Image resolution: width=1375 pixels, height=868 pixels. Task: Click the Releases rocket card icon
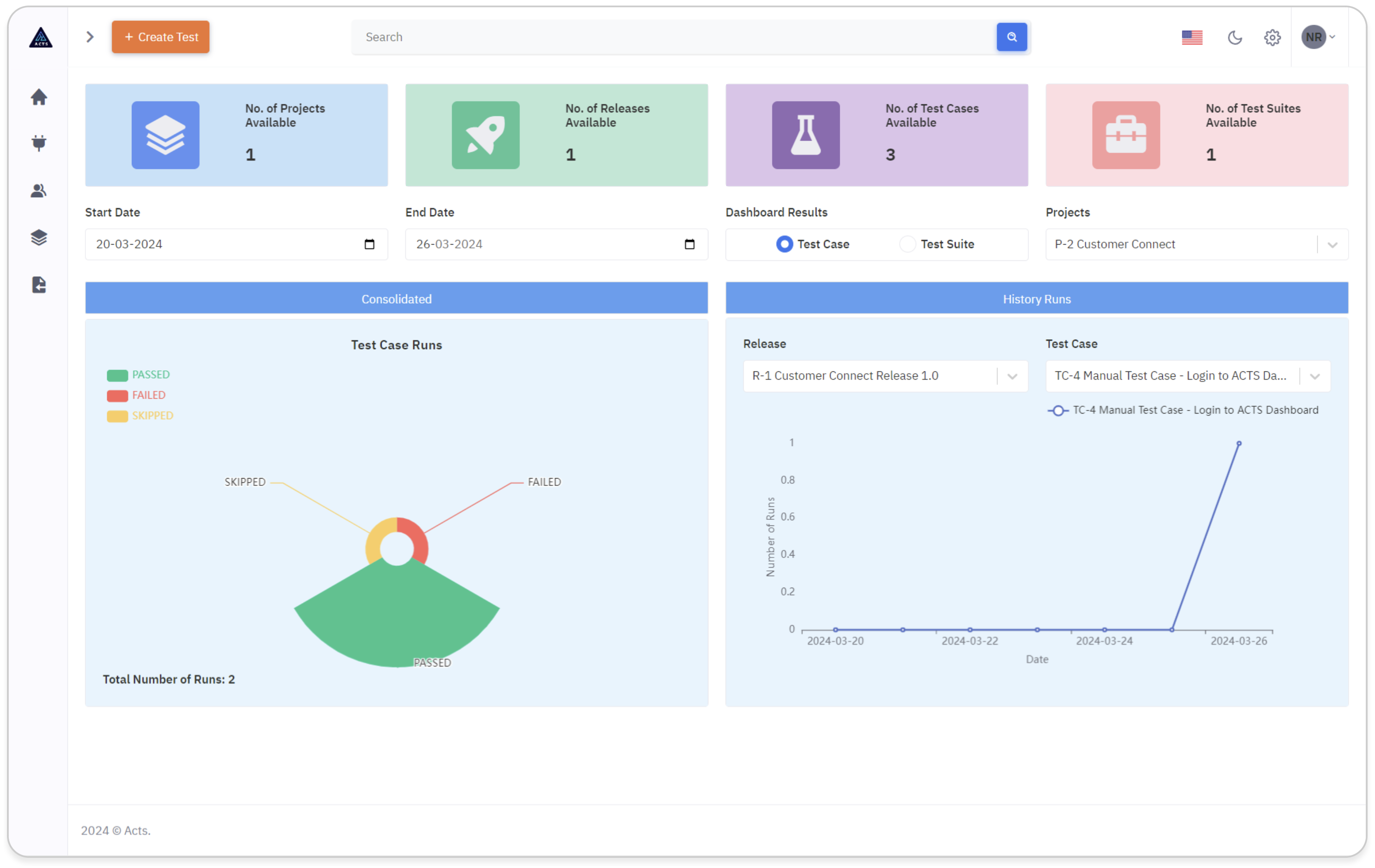pos(486,136)
